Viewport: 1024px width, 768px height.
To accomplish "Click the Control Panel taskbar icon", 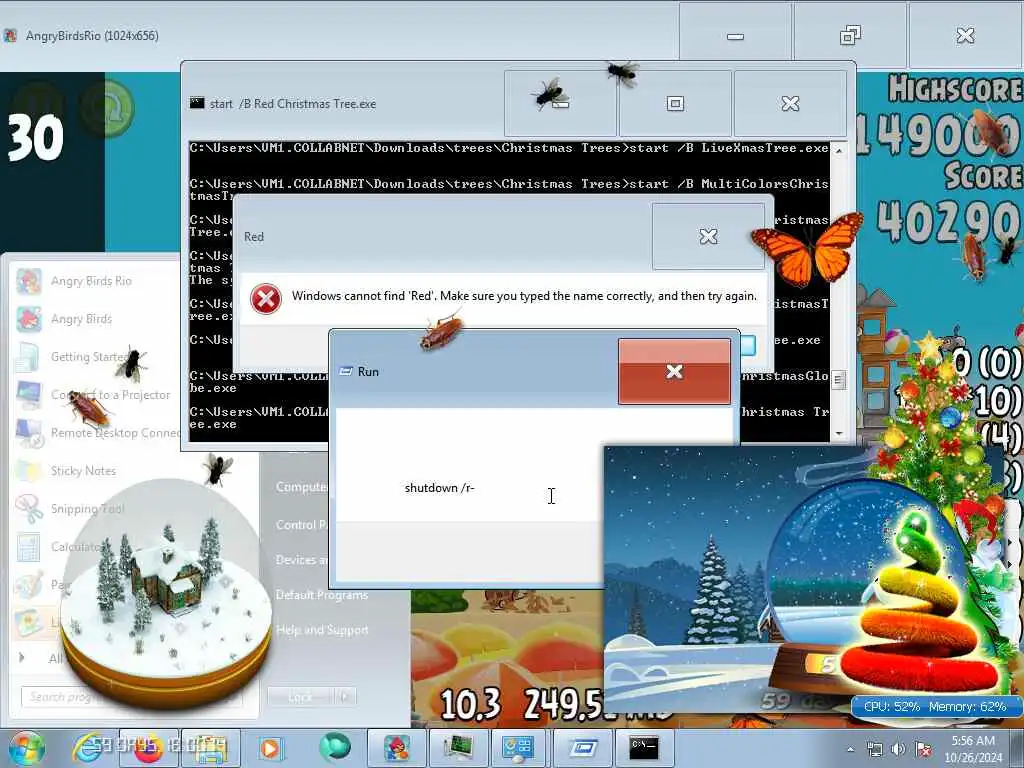I will [x=519, y=748].
